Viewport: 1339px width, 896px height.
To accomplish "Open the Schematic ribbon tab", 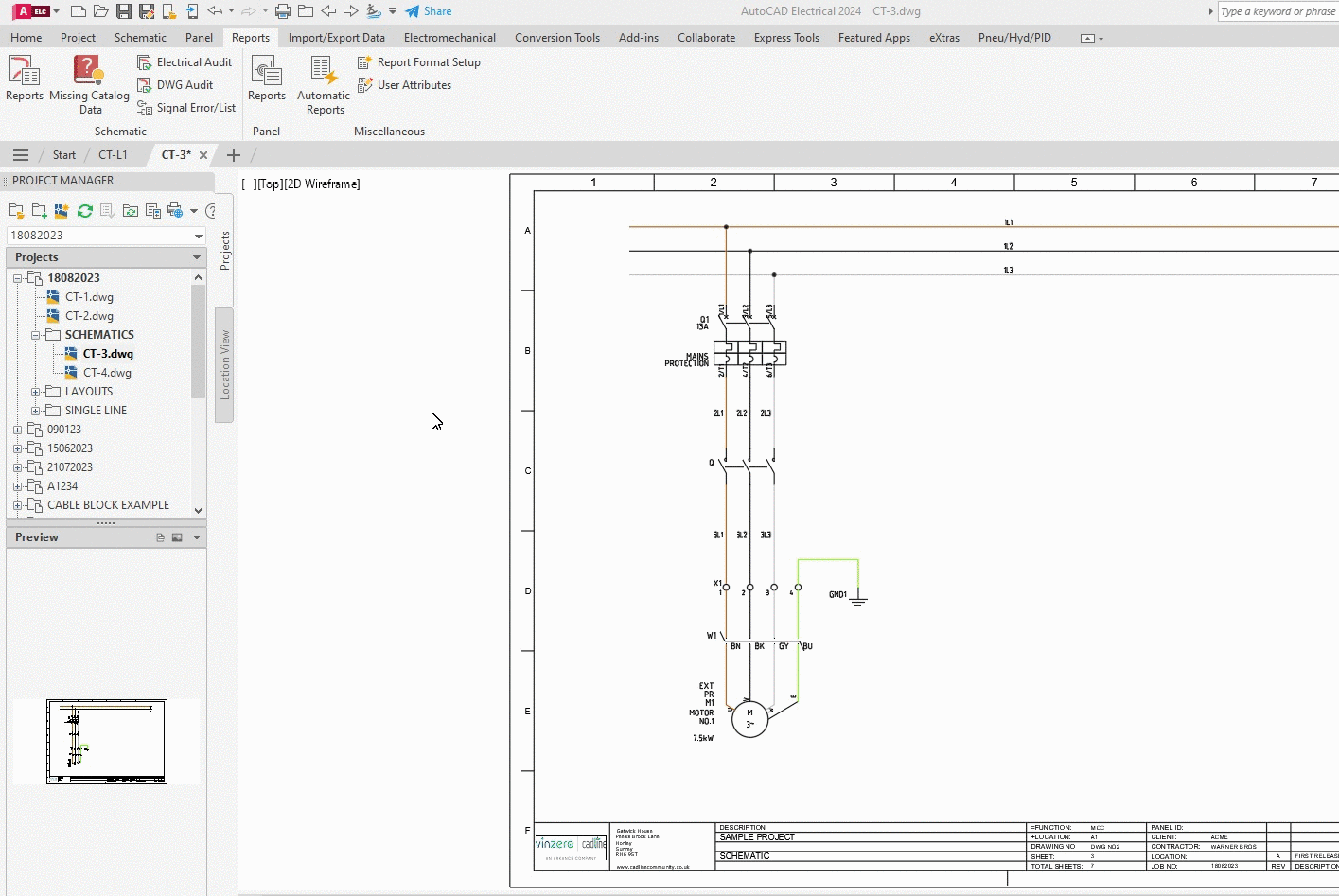I will (140, 38).
